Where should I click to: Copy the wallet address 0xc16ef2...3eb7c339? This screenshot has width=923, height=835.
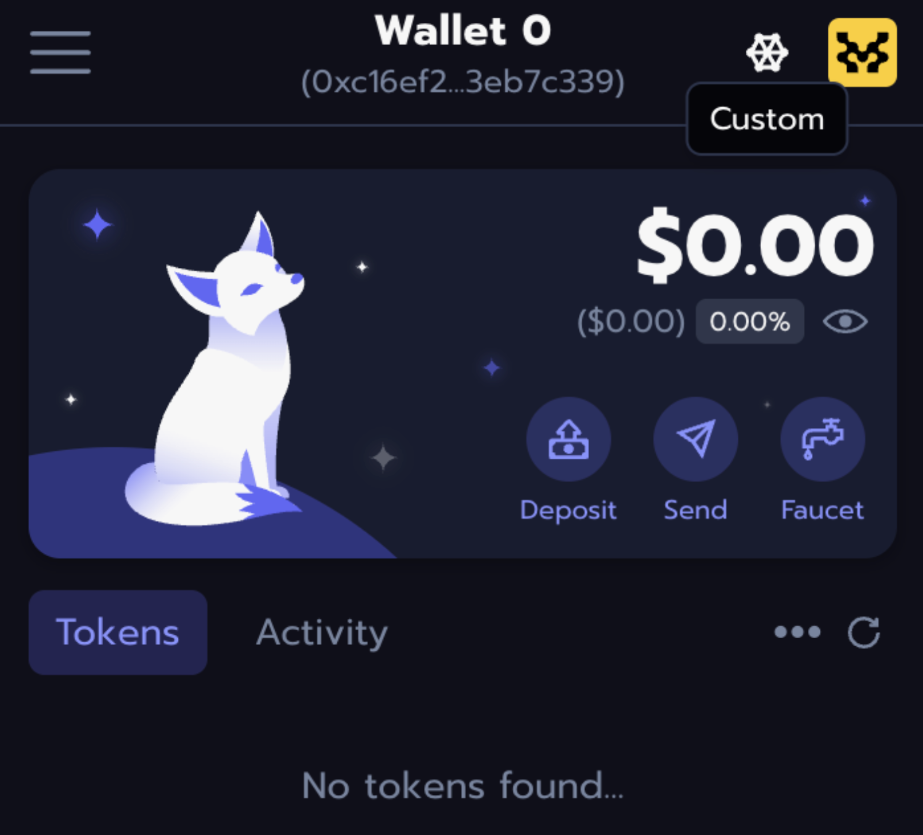click(x=463, y=82)
